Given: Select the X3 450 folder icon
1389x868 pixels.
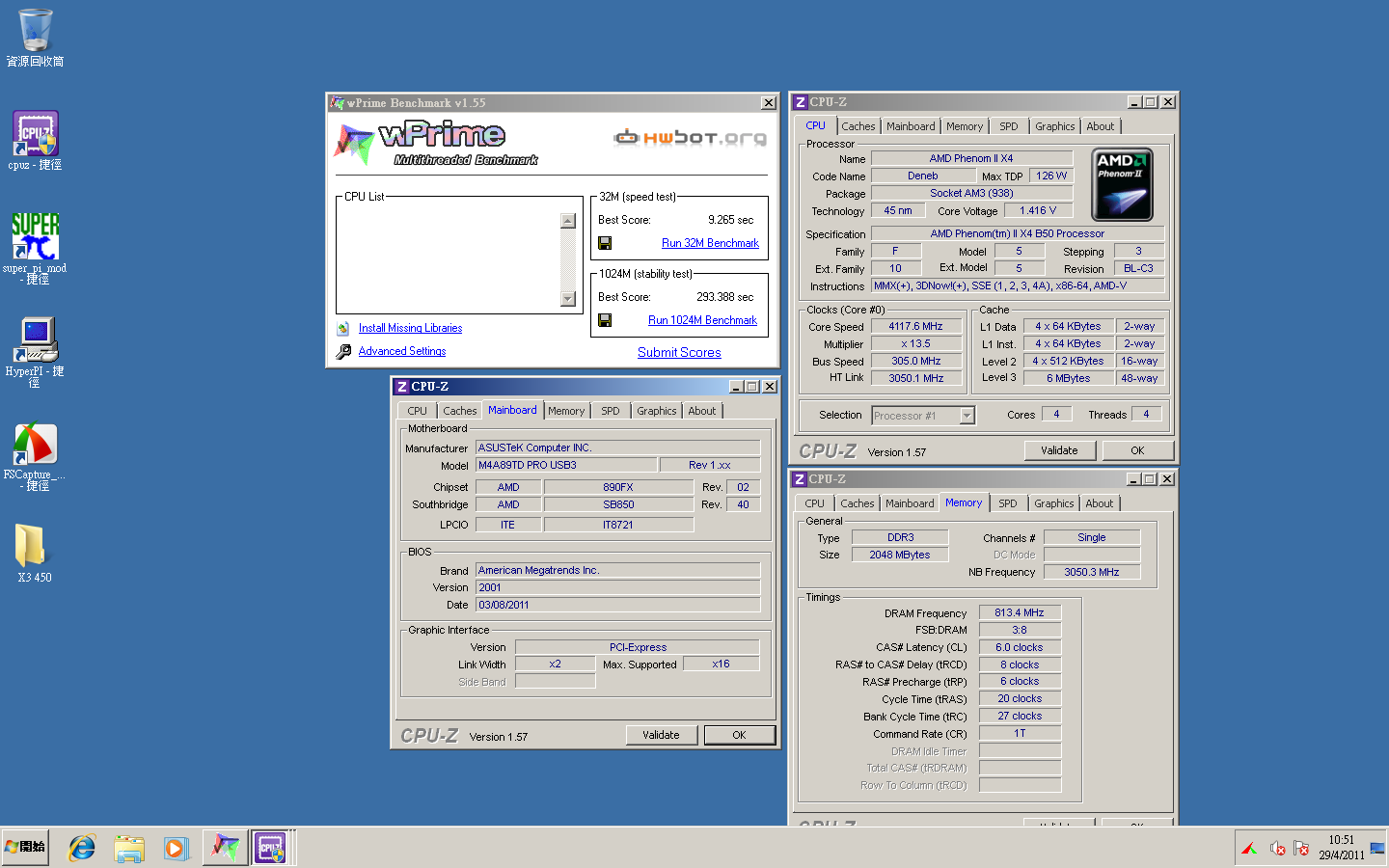Looking at the screenshot, I should click(36, 553).
